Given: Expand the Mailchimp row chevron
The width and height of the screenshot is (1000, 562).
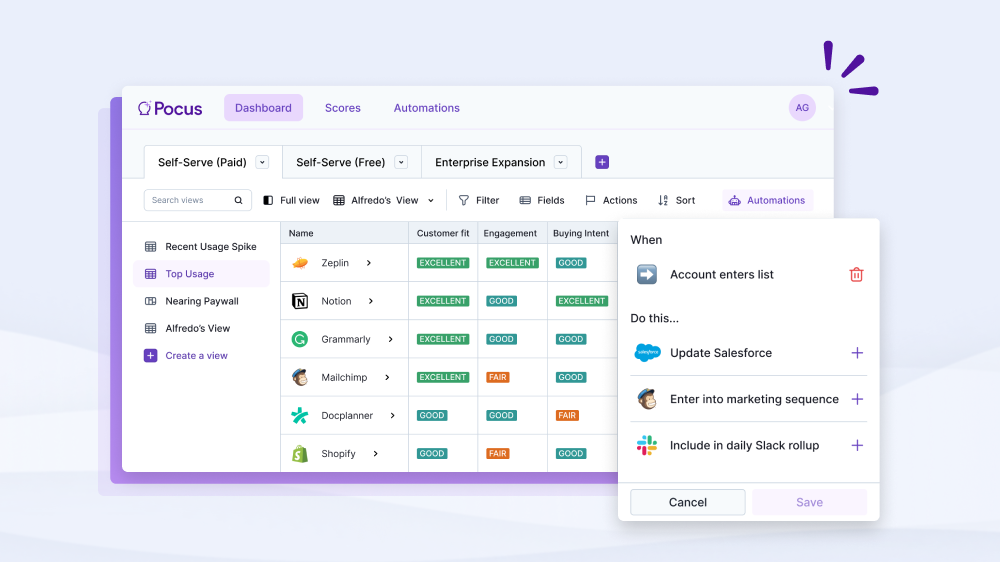Looking at the screenshot, I should 387,378.
